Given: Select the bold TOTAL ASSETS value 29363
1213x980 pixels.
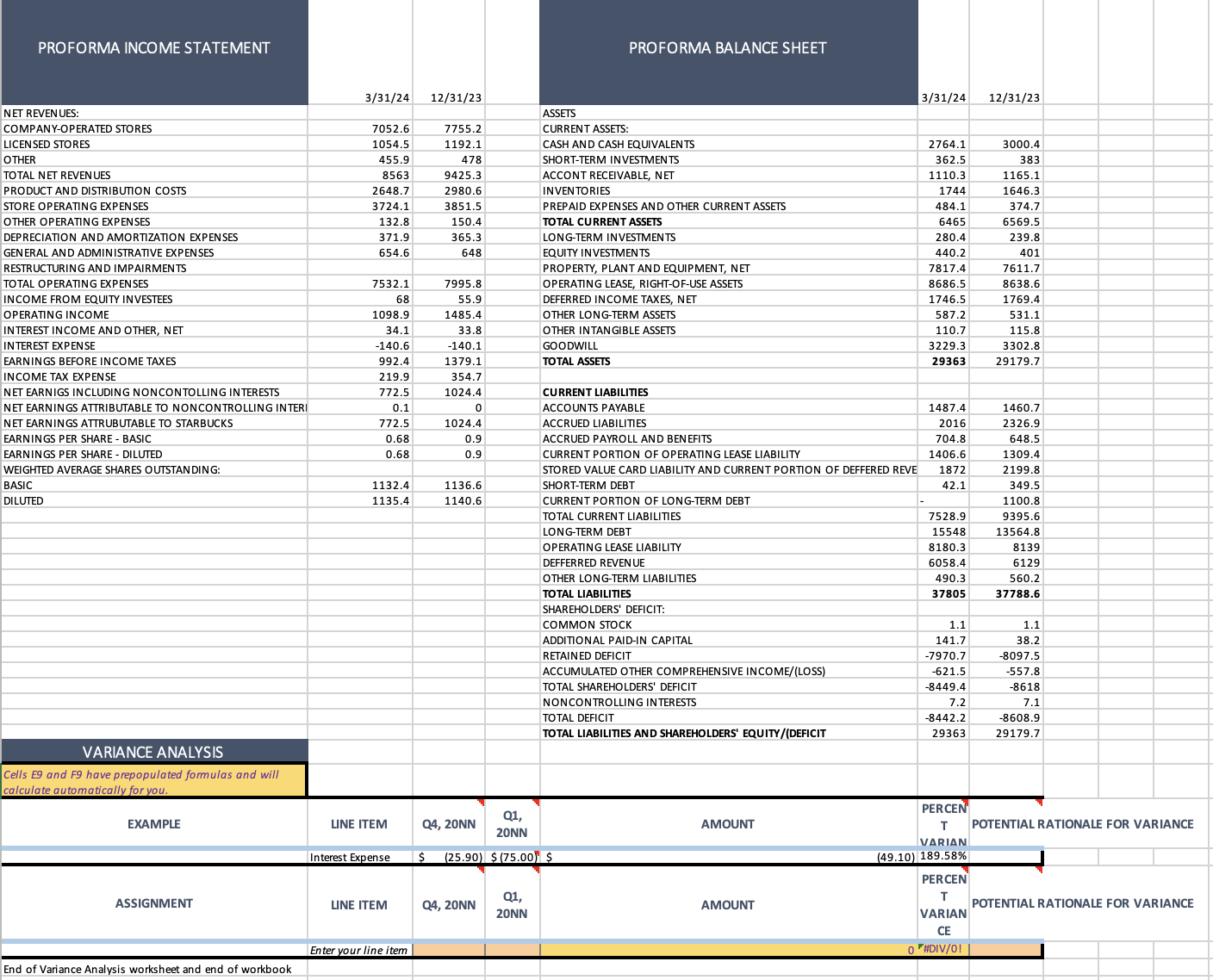Looking at the screenshot, I should (x=943, y=361).
